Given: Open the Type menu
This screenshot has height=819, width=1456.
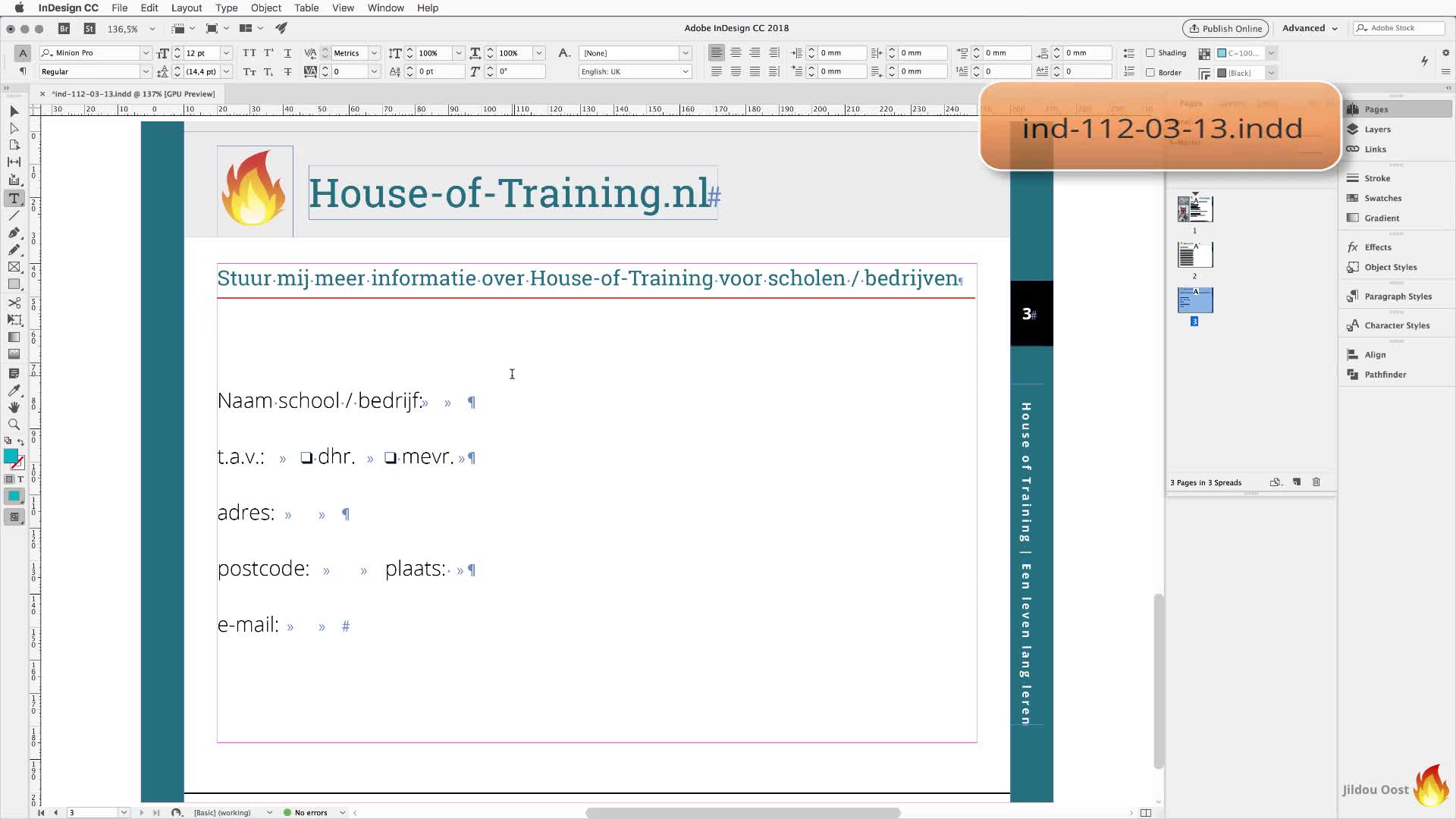Looking at the screenshot, I should [226, 8].
